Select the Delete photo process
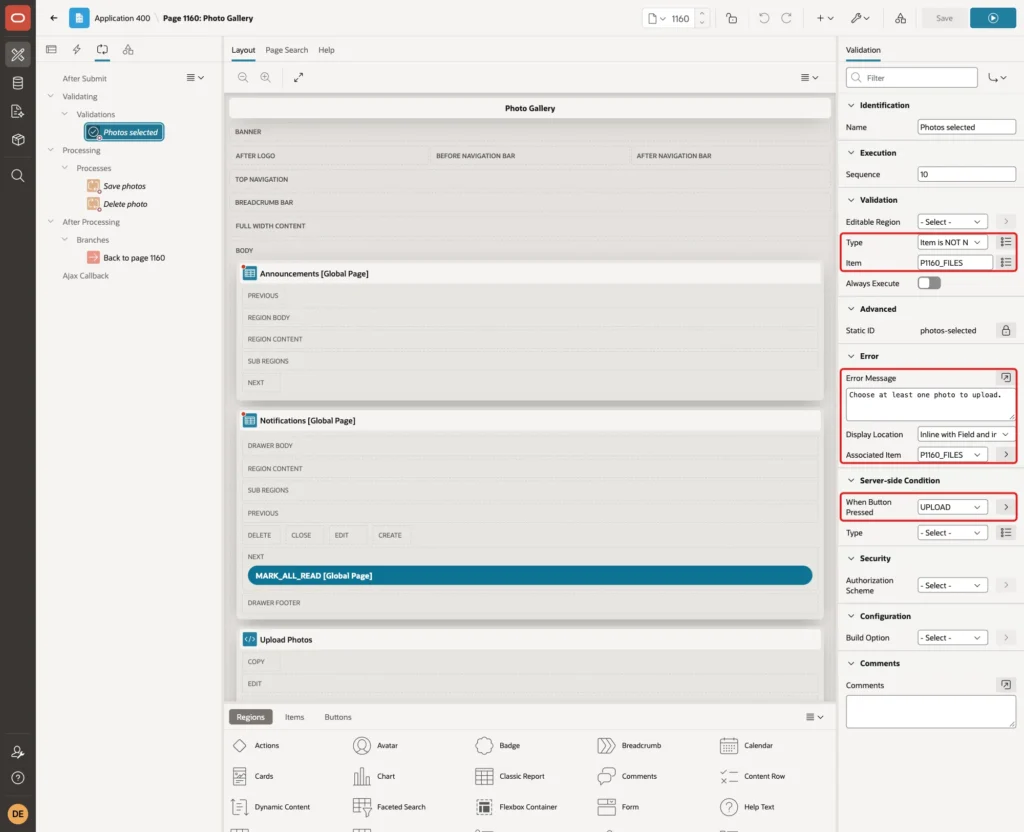This screenshot has width=1024, height=832. tap(125, 204)
